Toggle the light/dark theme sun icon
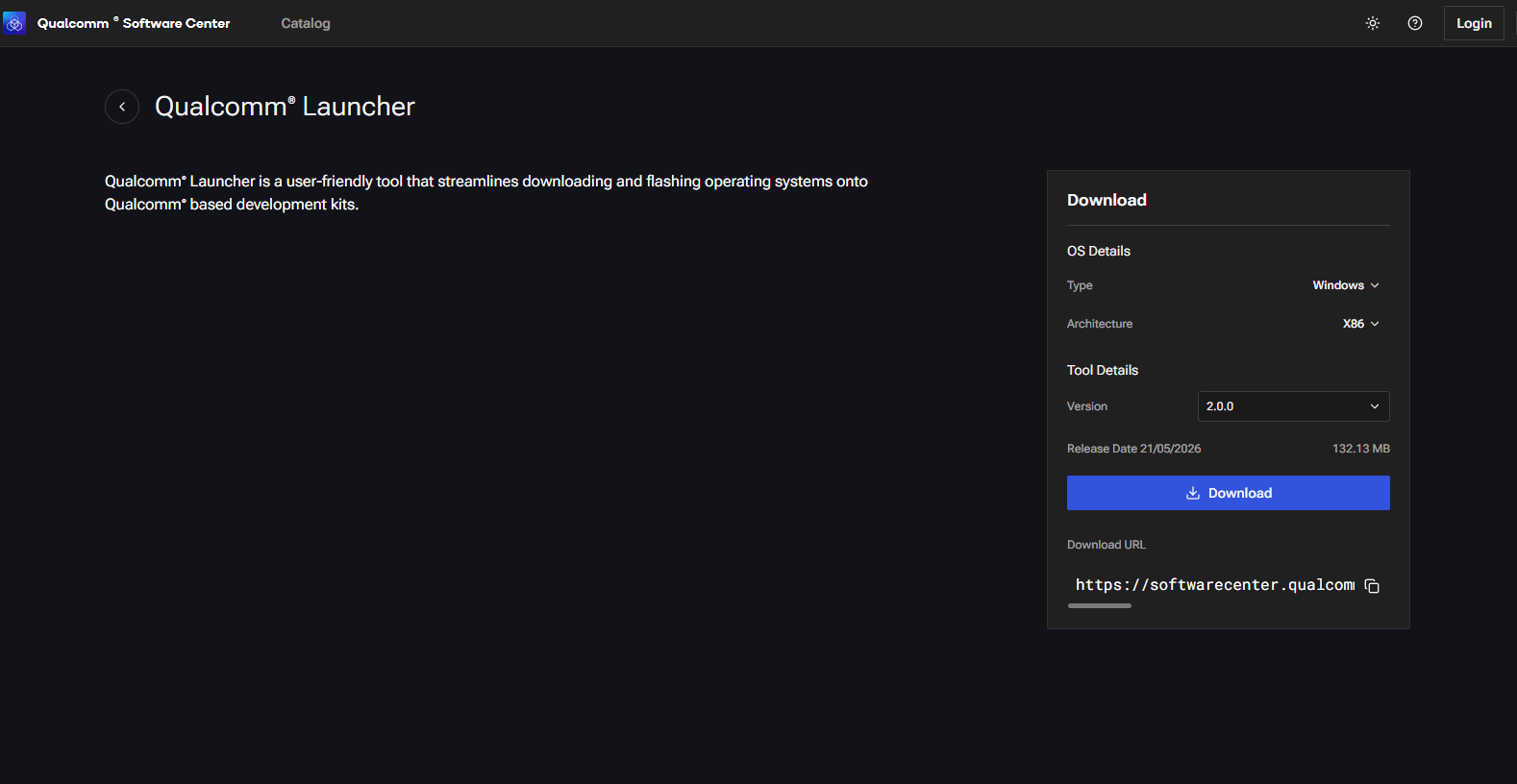Image resolution: width=1517 pixels, height=784 pixels. [1373, 23]
